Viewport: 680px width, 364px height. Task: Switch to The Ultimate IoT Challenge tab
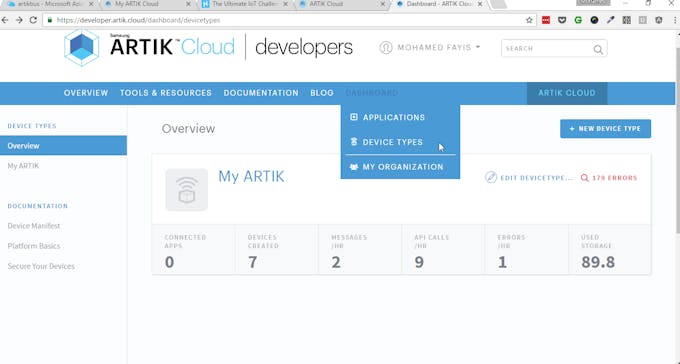245,4
